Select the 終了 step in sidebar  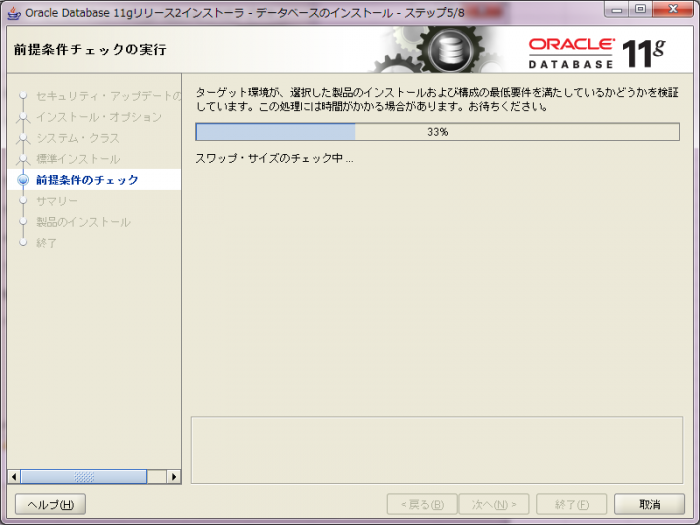click(x=46, y=243)
